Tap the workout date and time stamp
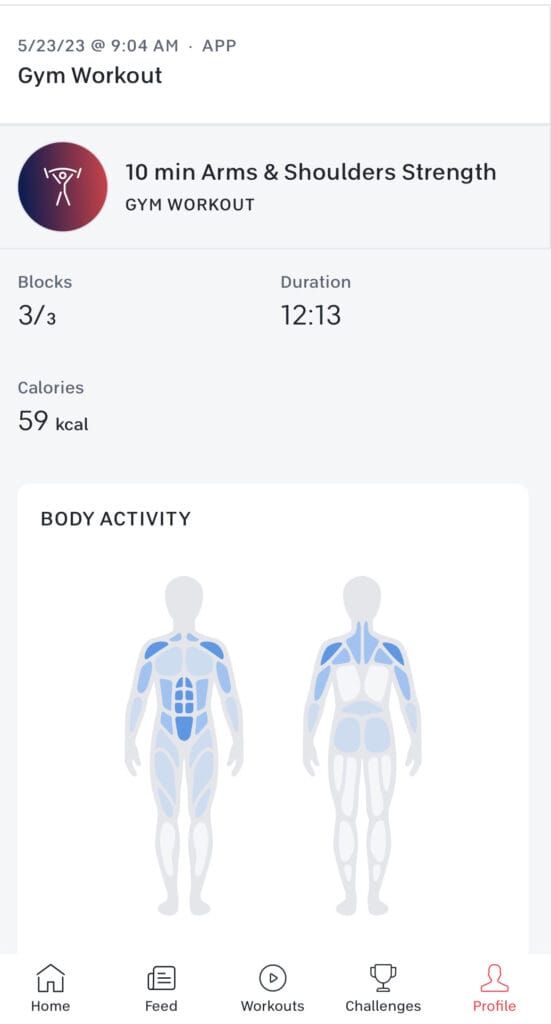This screenshot has height=1024, width=551. [x=98, y=46]
